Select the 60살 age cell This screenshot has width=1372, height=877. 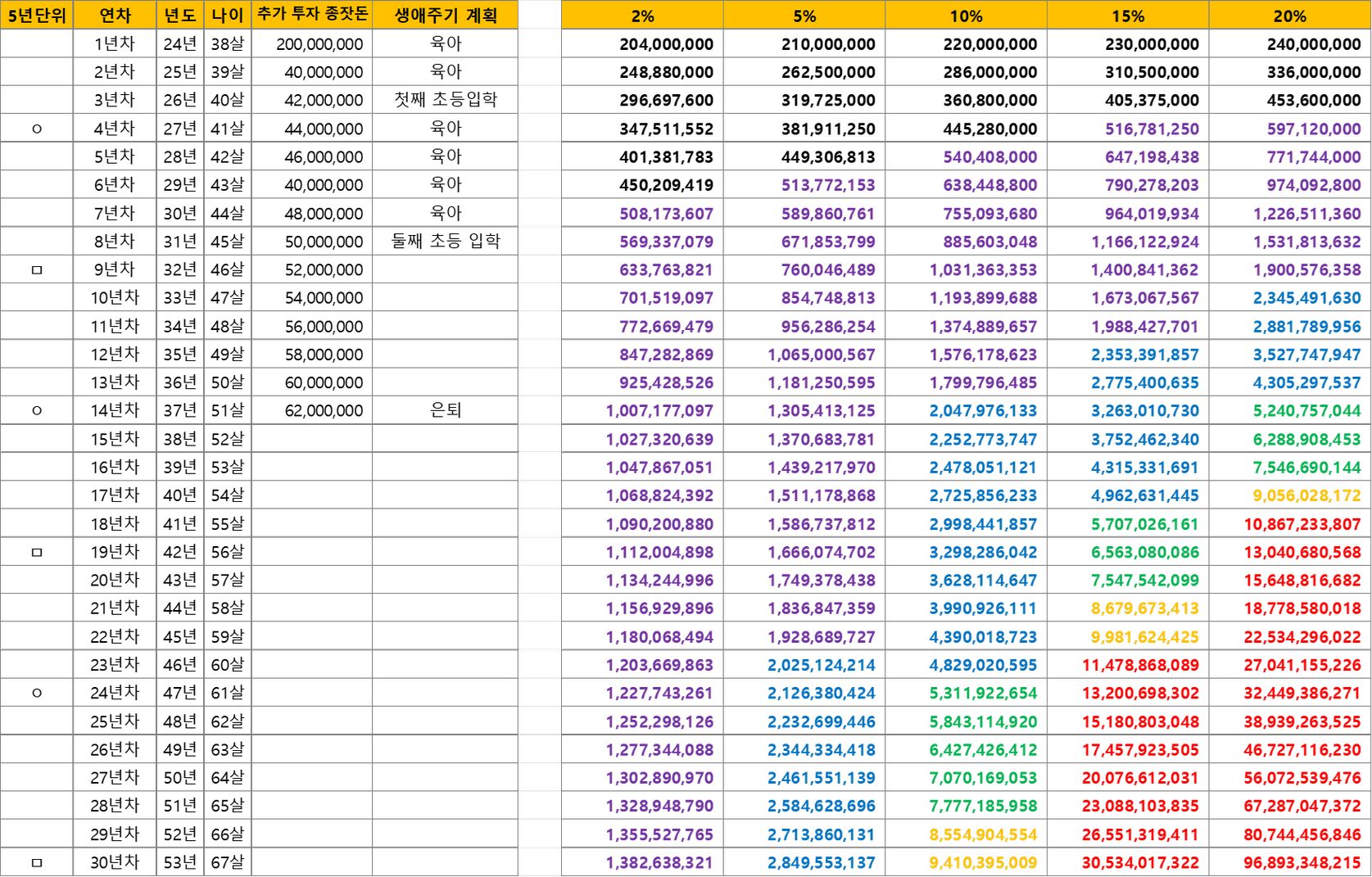[x=228, y=665]
